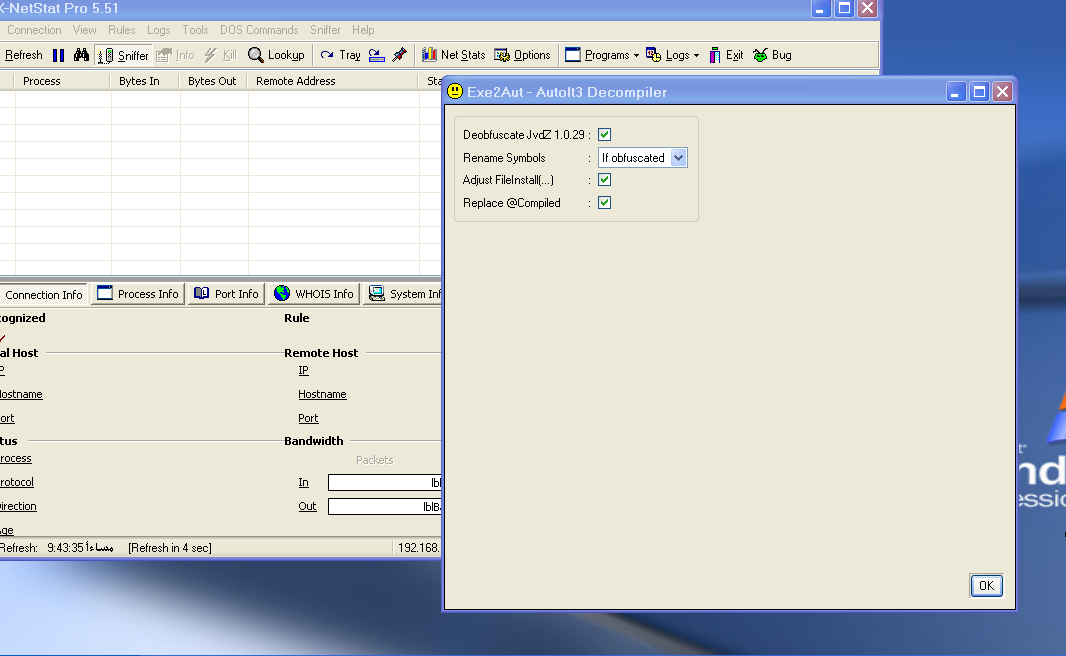Screen dimensions: 1066x656
Task: Click the pause icon in the toolbar
Action: click(58, 55)
